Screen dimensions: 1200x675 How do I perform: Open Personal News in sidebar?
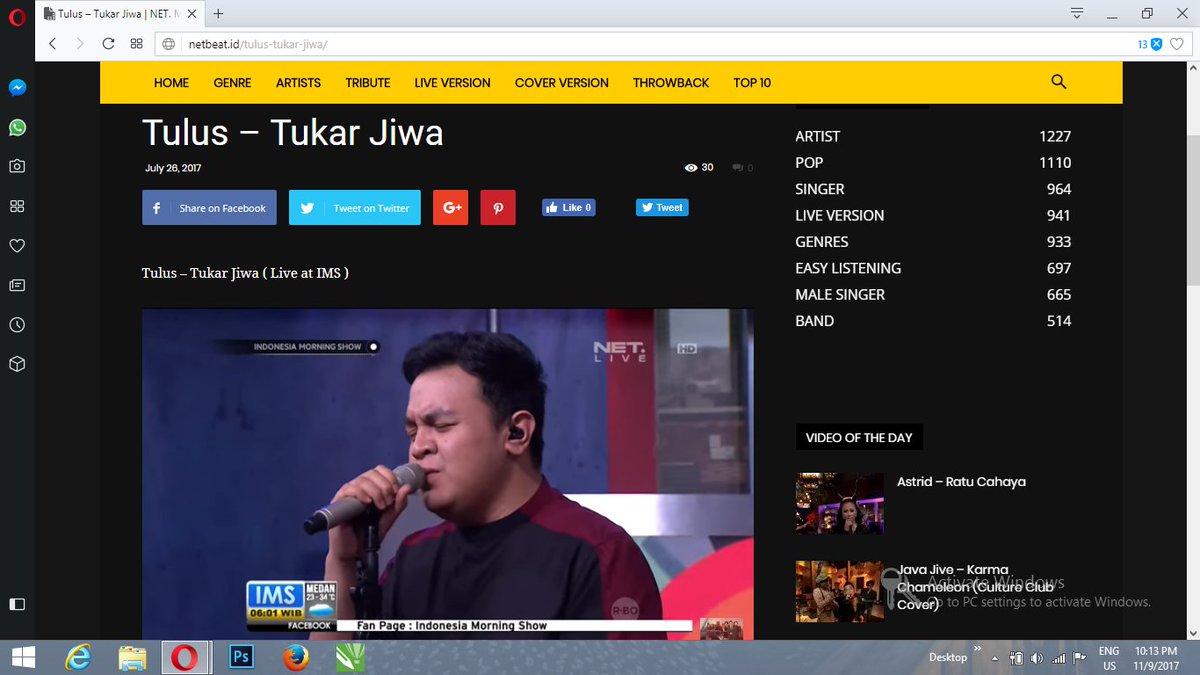coord(17,285)
